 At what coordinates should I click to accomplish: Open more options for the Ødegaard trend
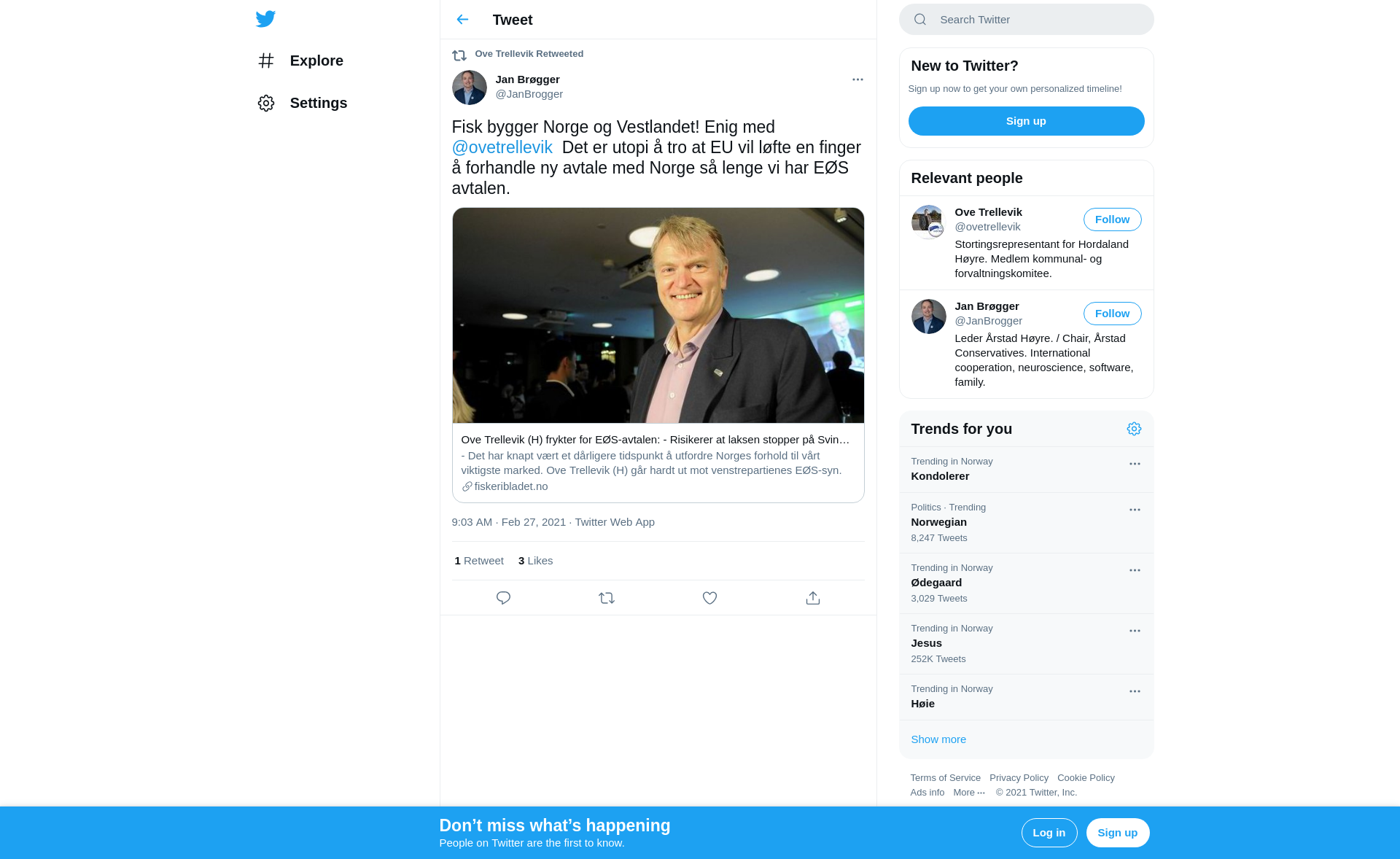coord(1135,570)
